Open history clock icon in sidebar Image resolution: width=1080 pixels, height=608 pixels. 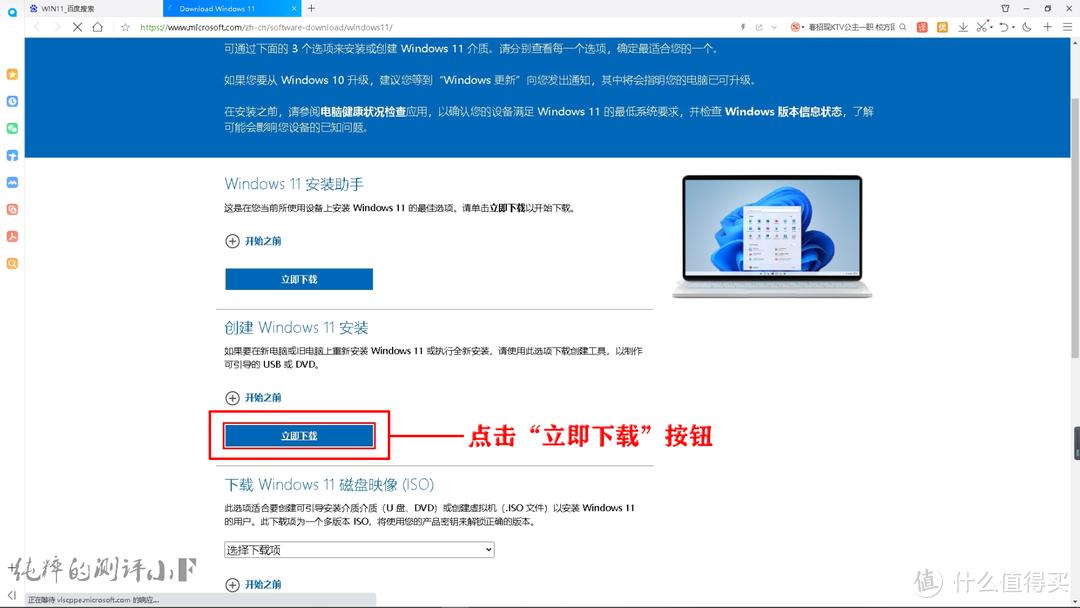(x=12, y=101)
